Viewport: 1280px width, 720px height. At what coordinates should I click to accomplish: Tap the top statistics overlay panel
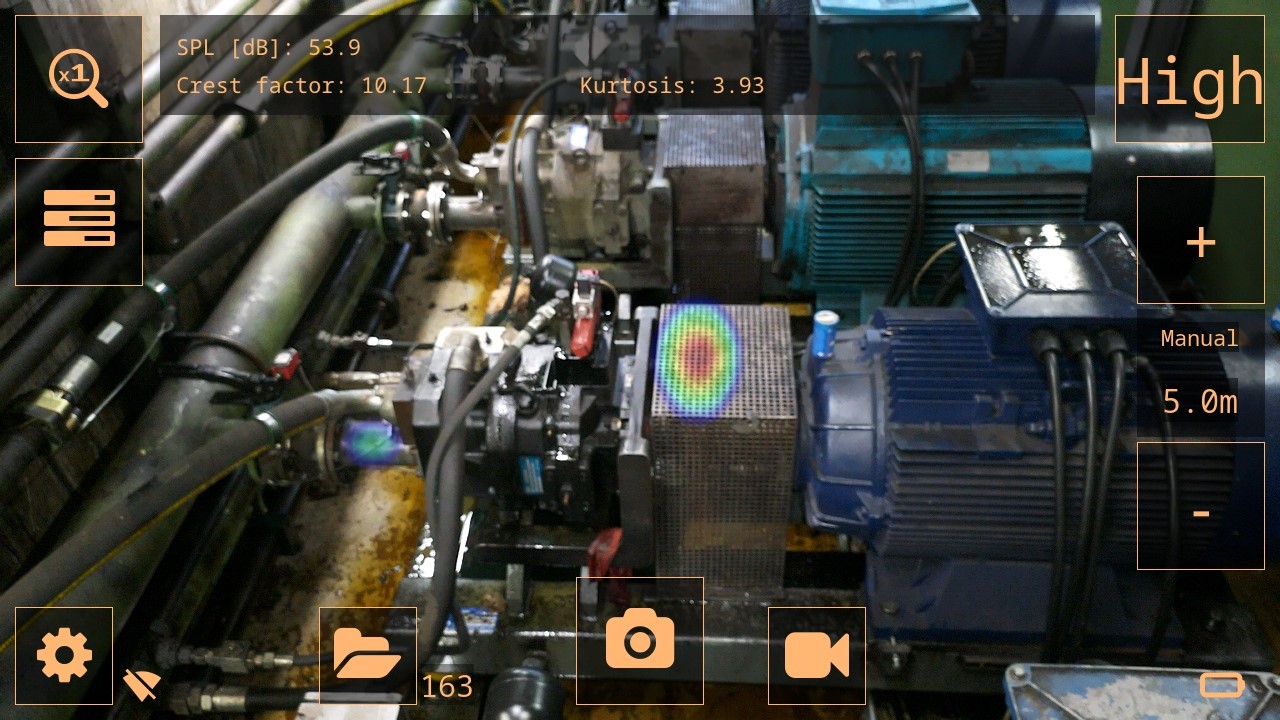(x=627, y=65)
